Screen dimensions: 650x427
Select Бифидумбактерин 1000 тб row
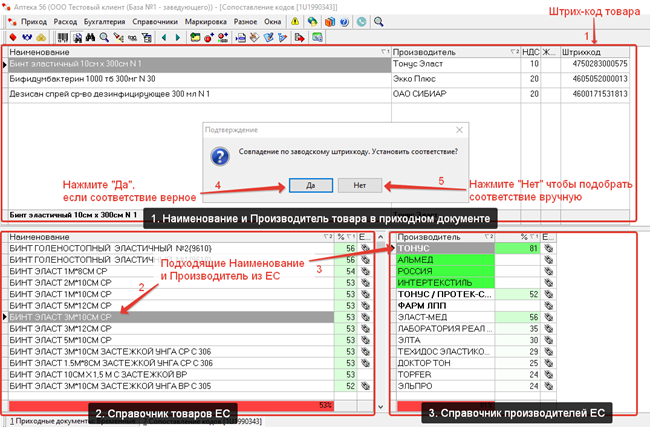click(x=199, y=79)
